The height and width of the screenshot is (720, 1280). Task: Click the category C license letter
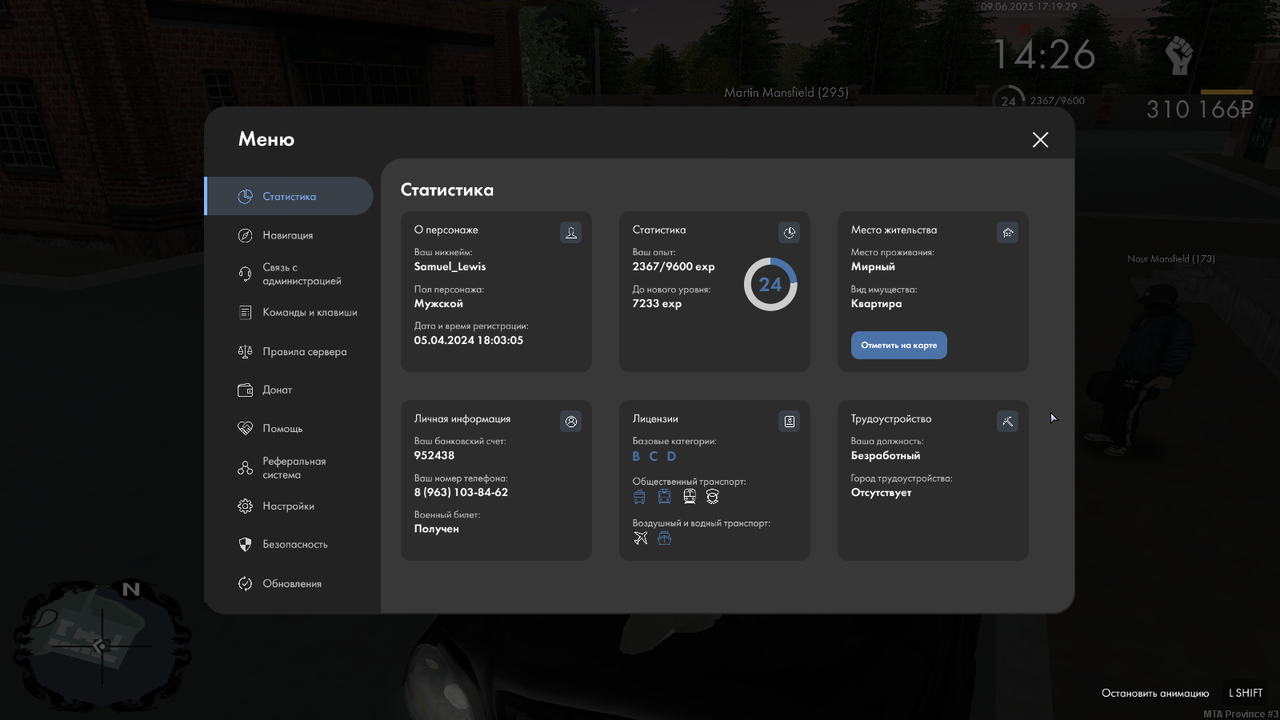click(653, 456)
